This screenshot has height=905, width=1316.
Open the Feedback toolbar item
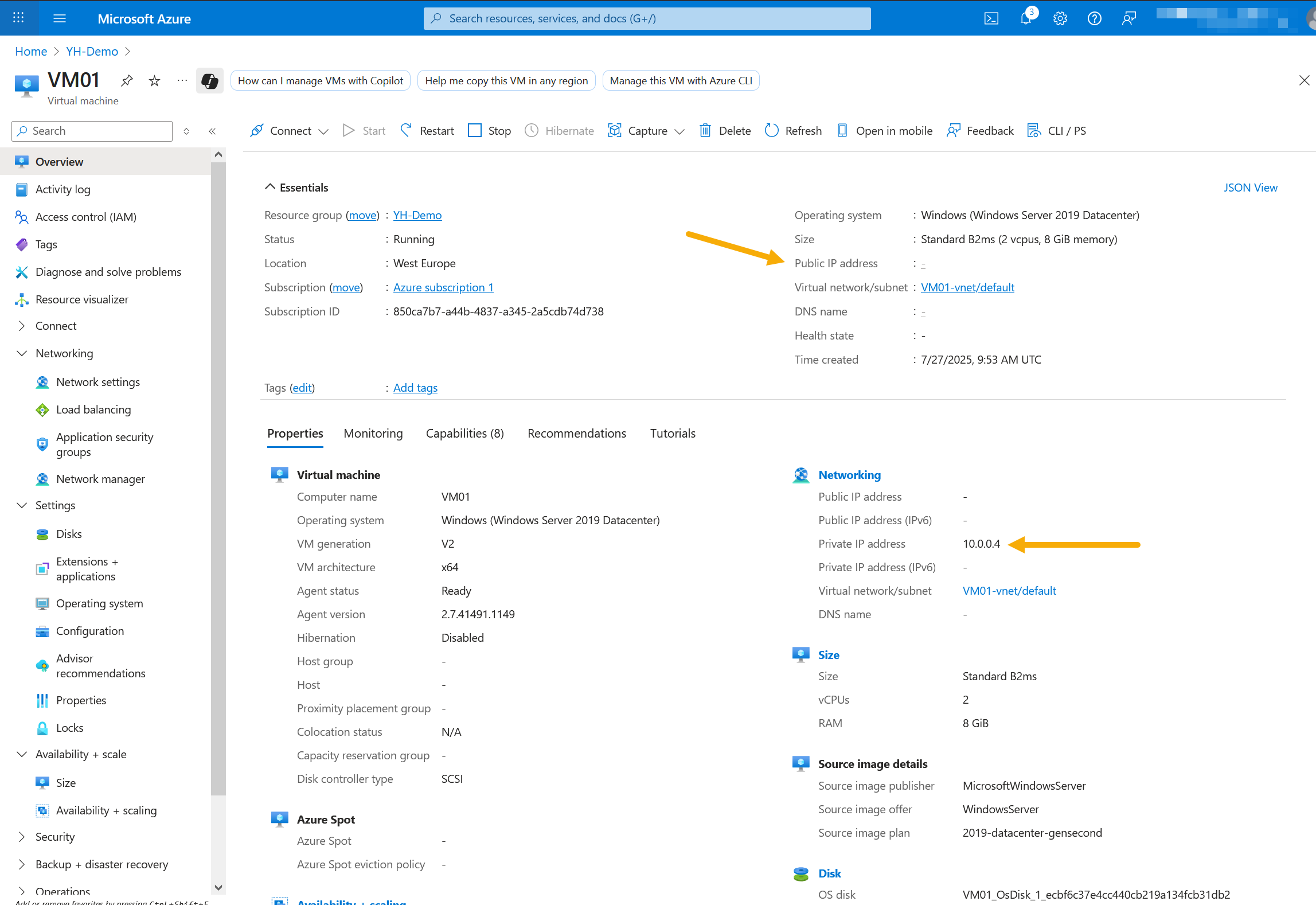pyautogui.click(x=980, y=131)
